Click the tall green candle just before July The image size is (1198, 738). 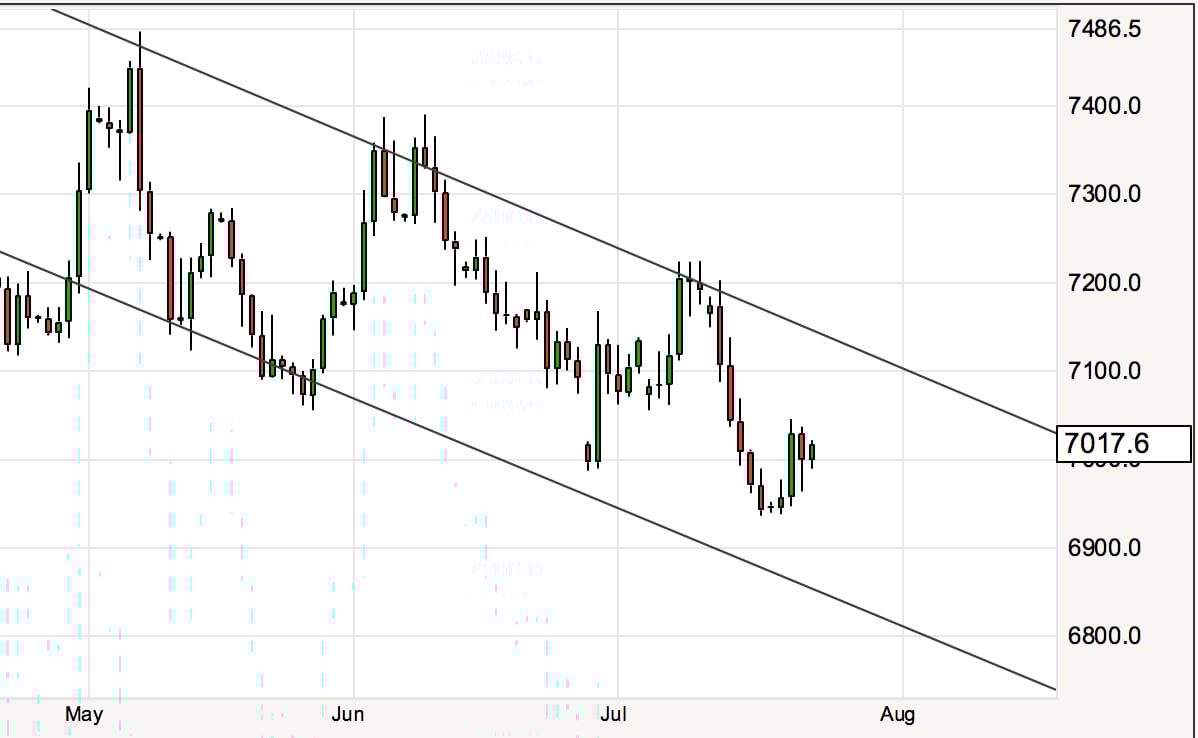[x=598, y=403]
